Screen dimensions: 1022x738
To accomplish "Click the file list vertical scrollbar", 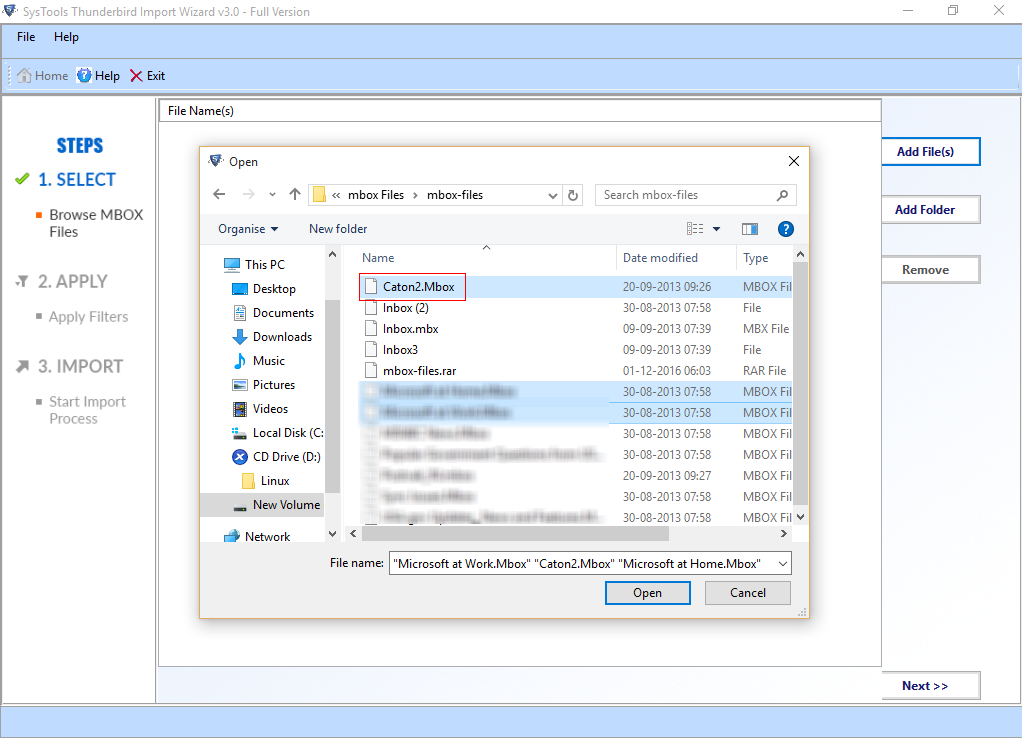I will (800, 385).
